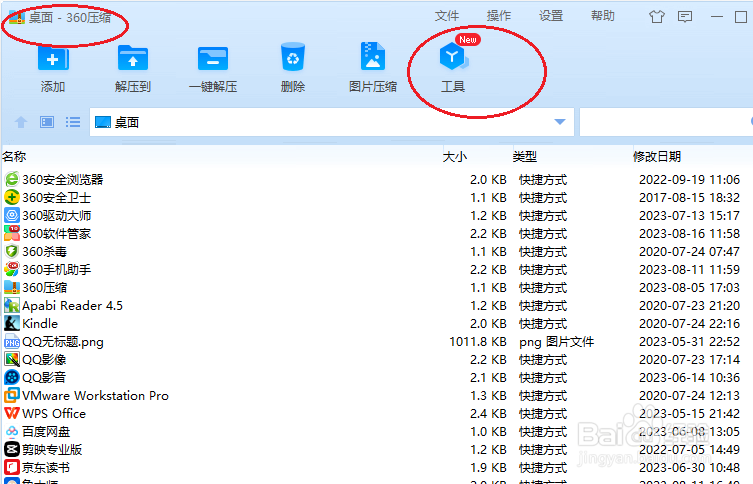Click the 京东读书 icon
This screenshot has height=484, width=753.
click(x=12, y=467)
